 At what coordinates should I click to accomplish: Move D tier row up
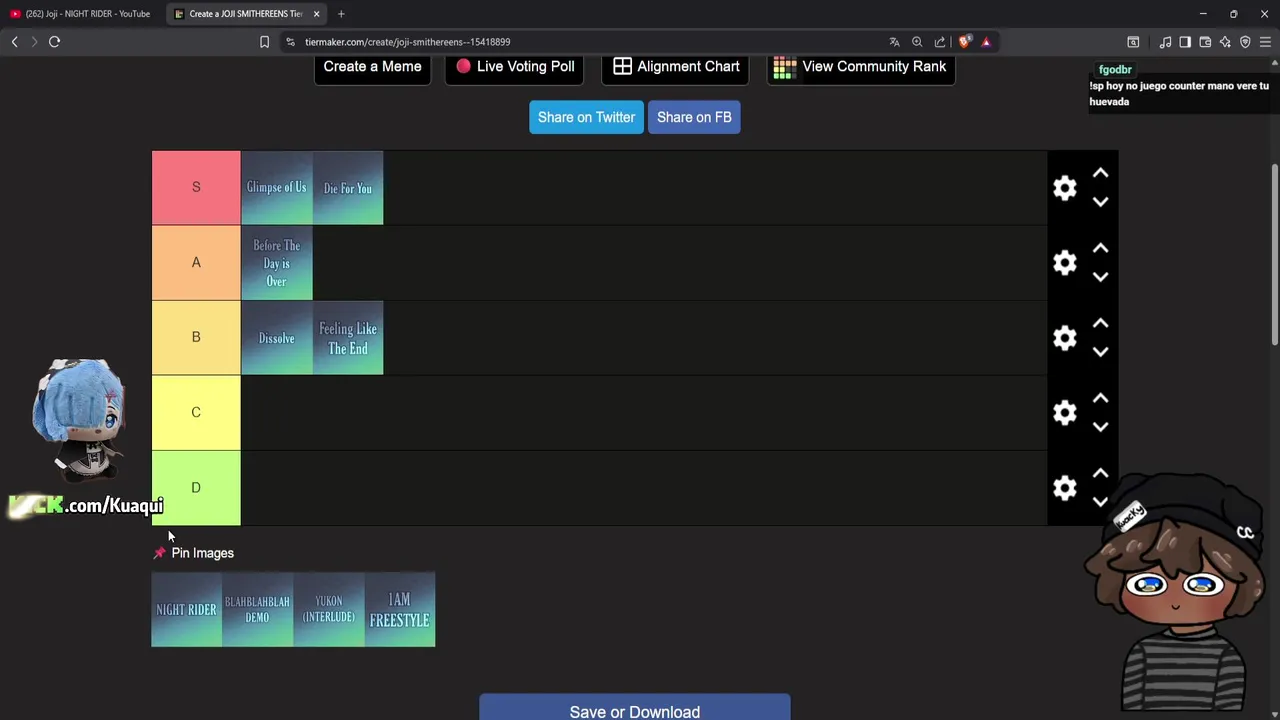coord(1100,473)
